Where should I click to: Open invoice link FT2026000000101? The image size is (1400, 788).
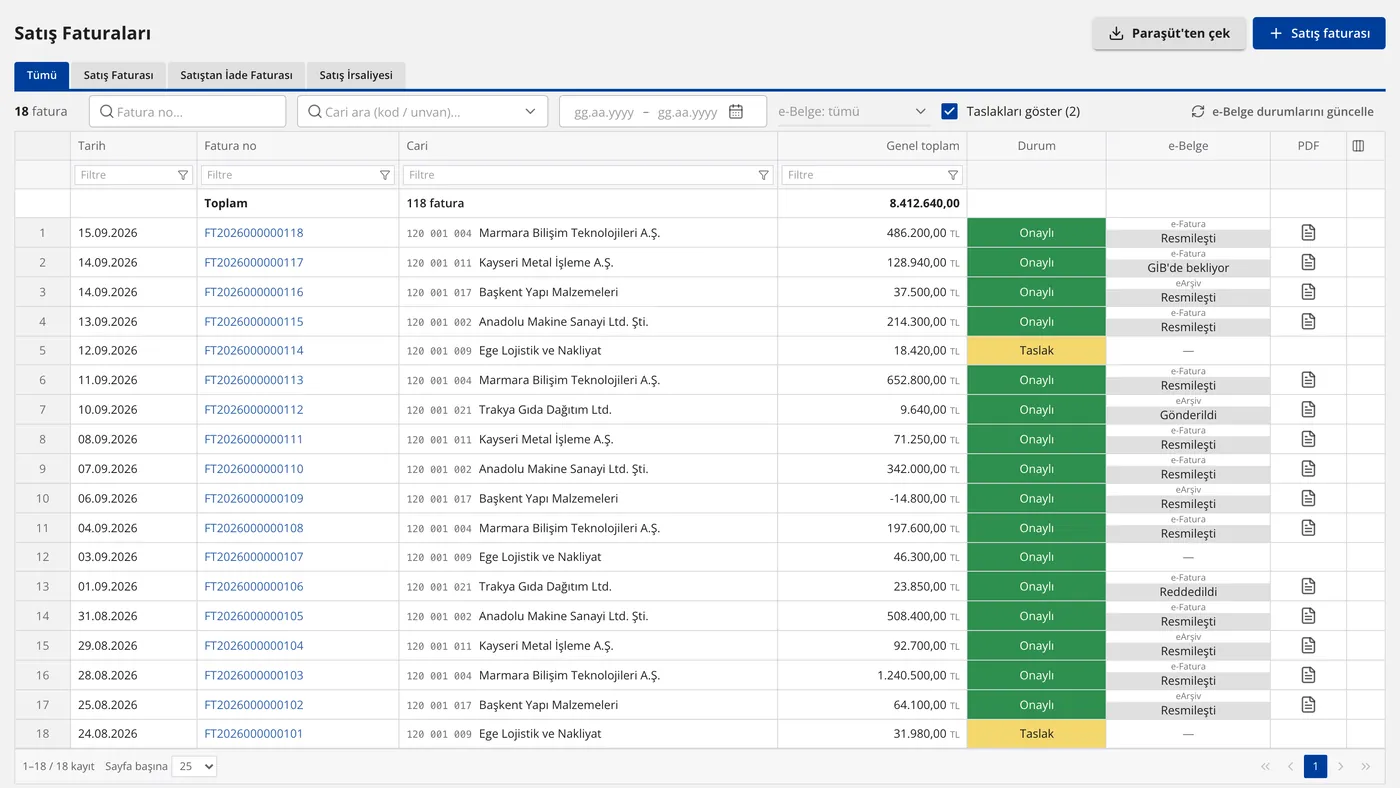point(254,734)
